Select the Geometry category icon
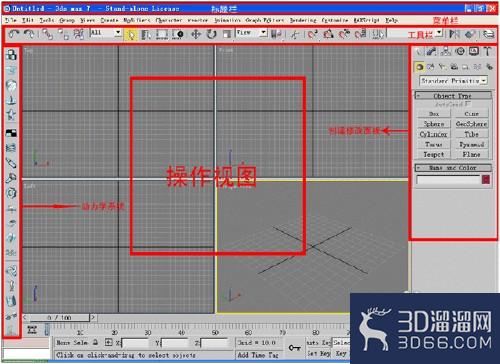Image resolution: width=500 pixels, height=364 pixels. pos(419,67)
